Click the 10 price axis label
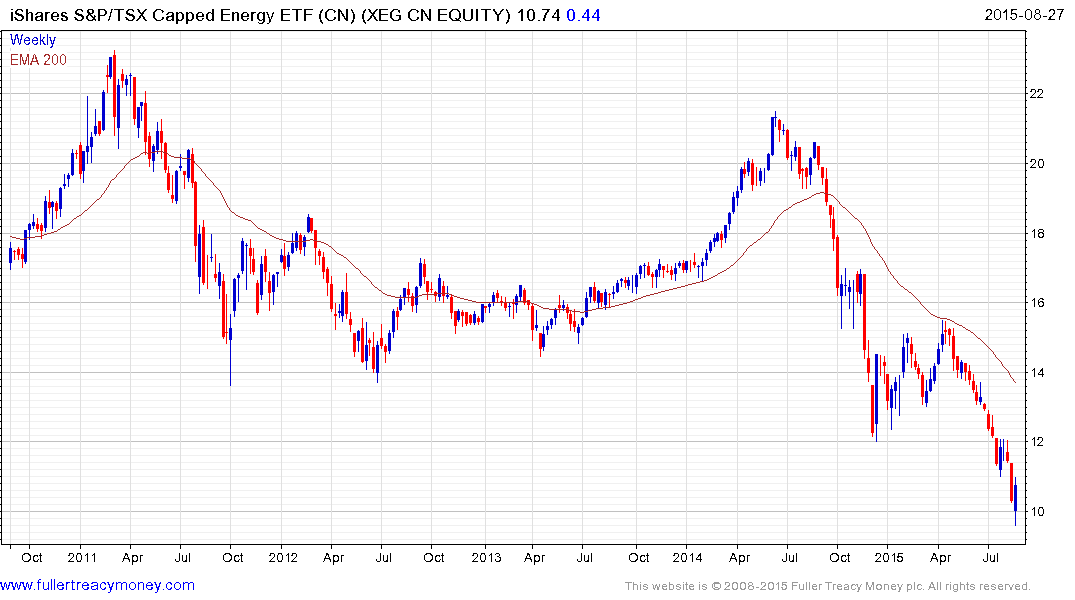Screen dimensions: 1075x600 coord(1037,512)
